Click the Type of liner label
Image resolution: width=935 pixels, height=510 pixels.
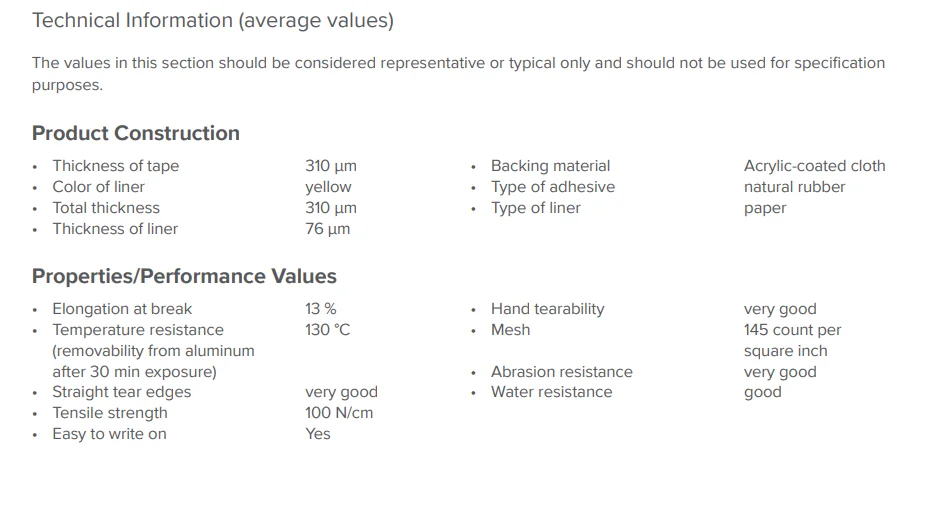[x=535, y=208]
